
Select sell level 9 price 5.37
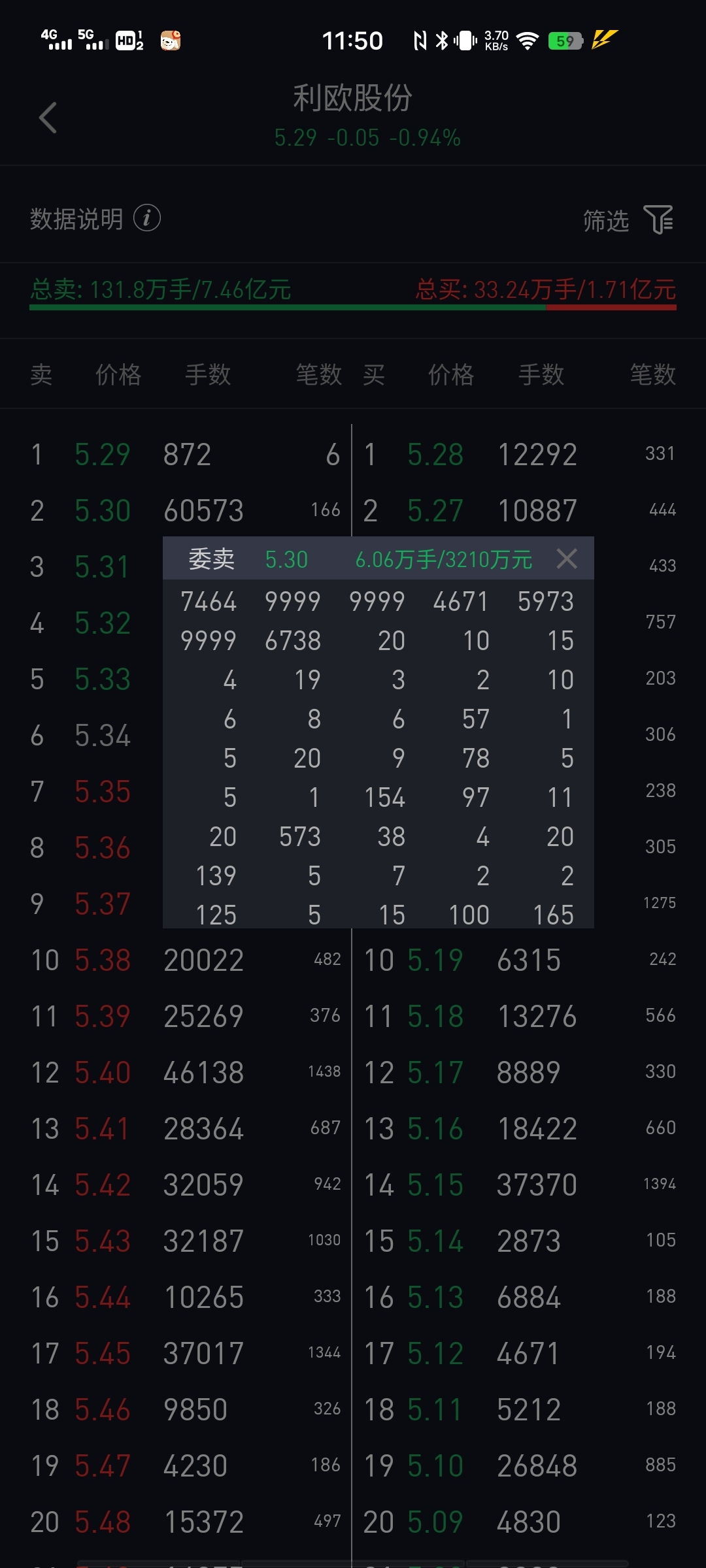pos(103,904)
